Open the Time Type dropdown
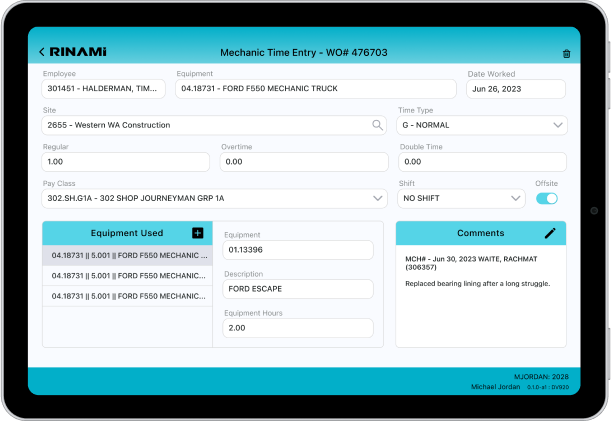 point(481,125)
